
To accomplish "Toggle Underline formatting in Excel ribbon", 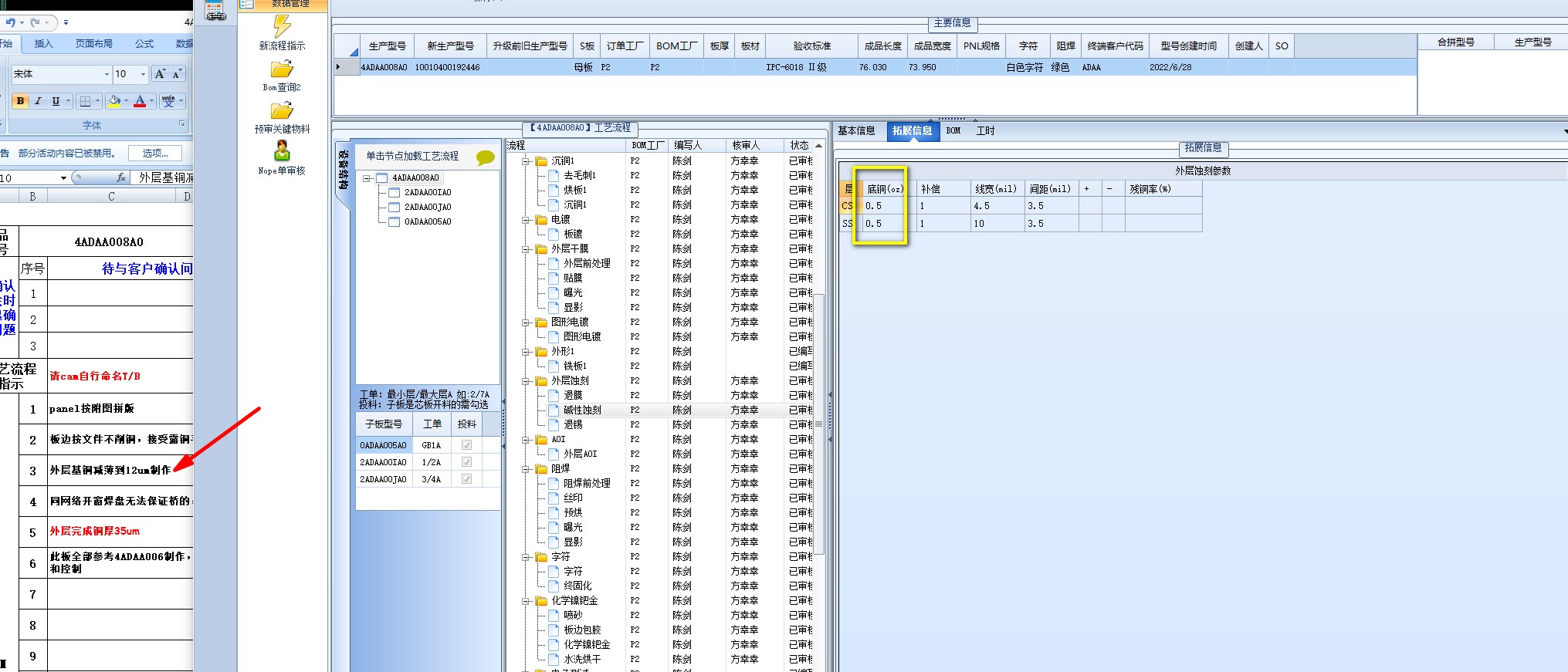I will tap(56, 100).
